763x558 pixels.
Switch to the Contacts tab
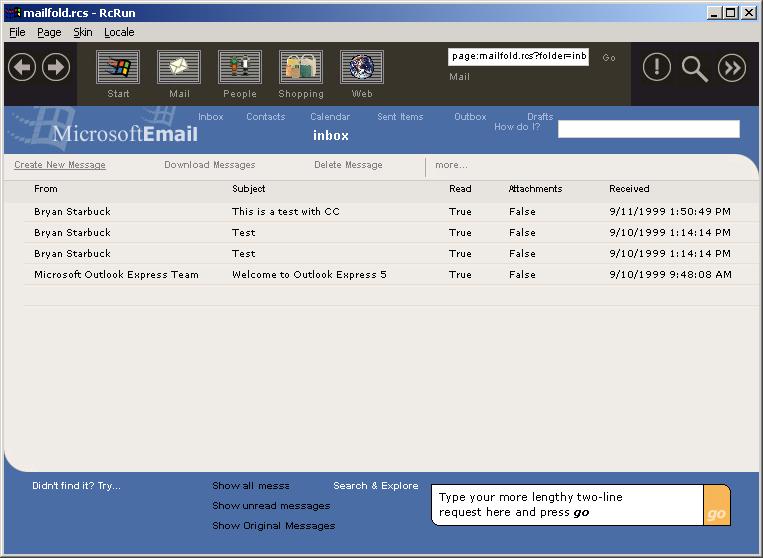click(266, 117)
